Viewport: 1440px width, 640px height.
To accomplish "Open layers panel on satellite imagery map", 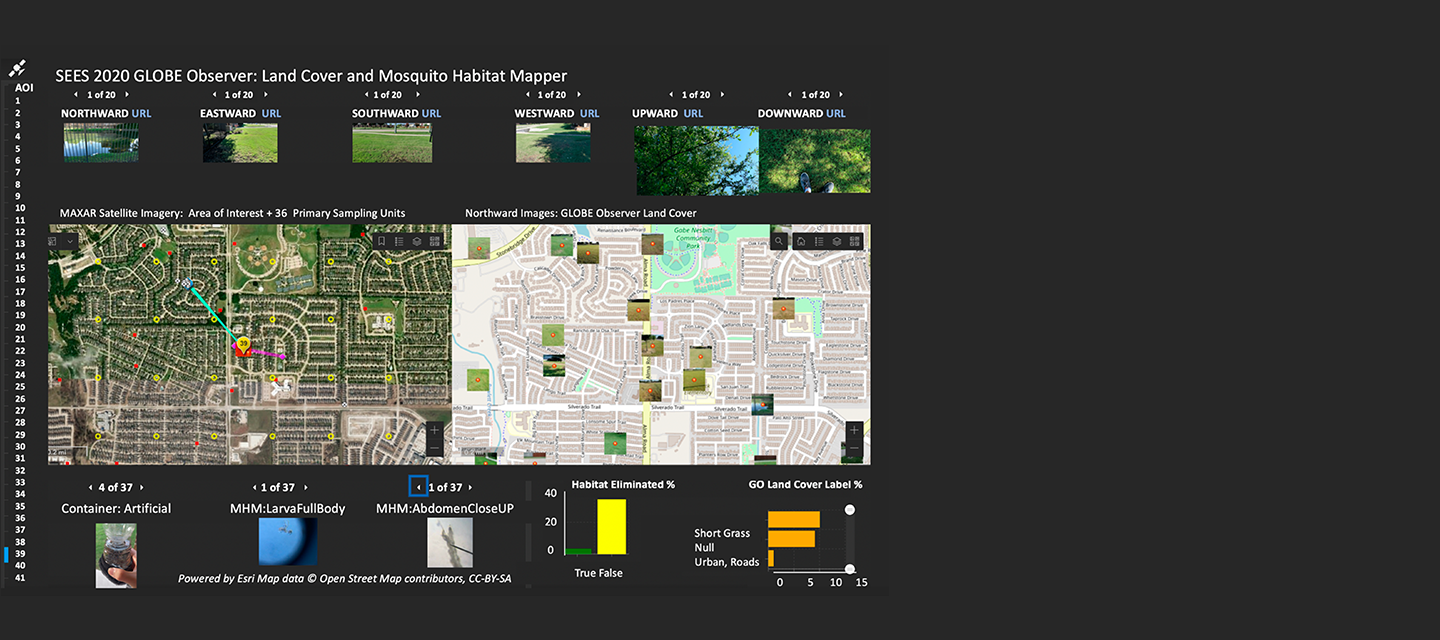I will [x=417, y=241].
